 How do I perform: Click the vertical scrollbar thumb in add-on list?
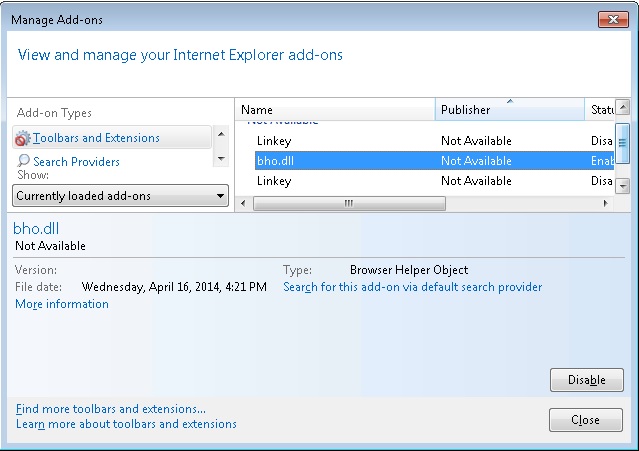point(622,143)
